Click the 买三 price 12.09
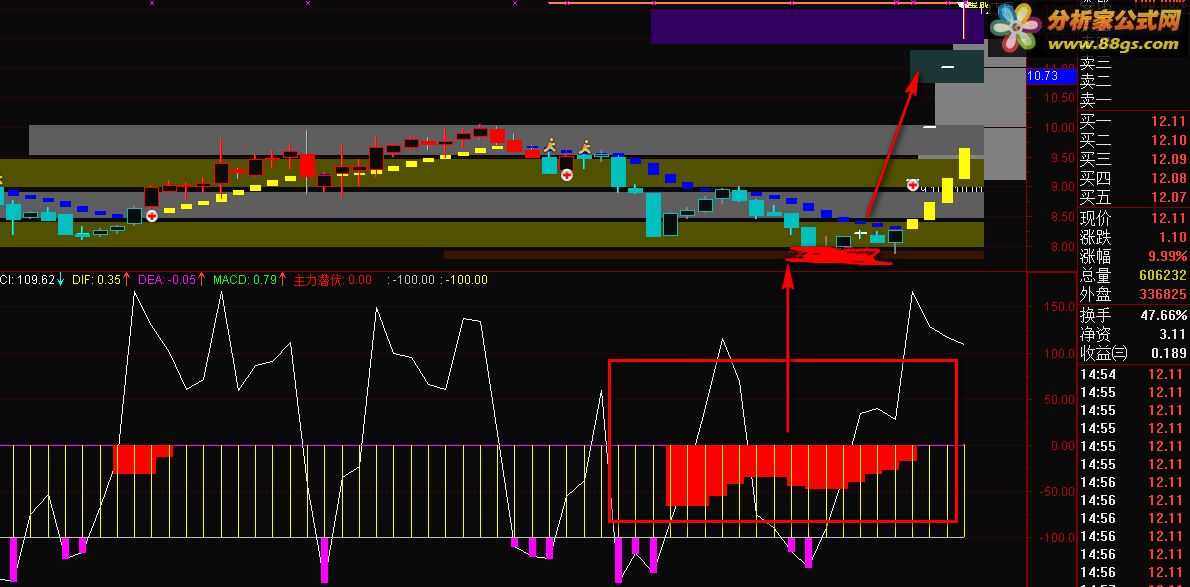 tap(1168, 159)
